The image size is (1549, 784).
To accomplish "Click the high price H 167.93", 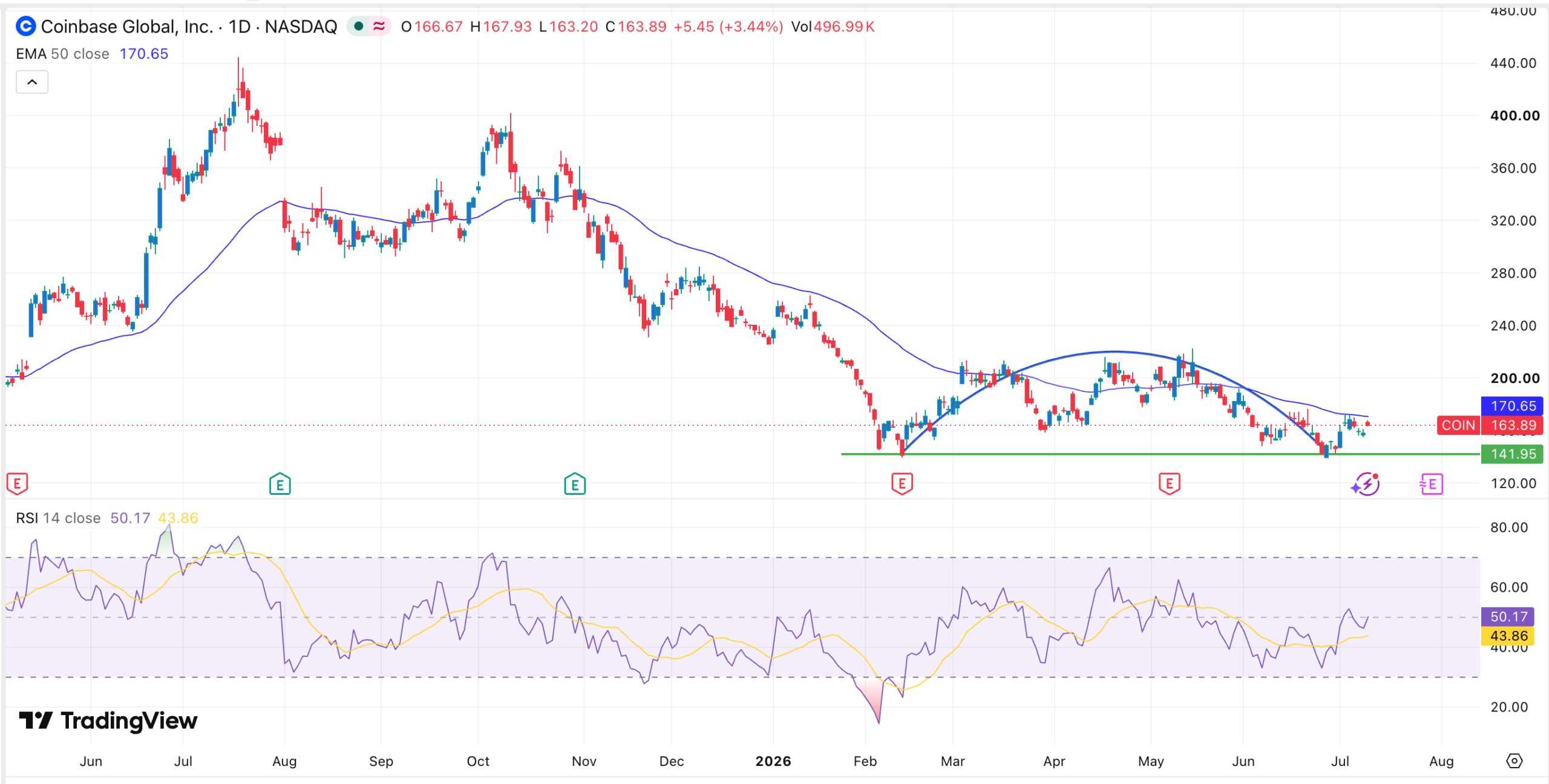I will point(500,27).
